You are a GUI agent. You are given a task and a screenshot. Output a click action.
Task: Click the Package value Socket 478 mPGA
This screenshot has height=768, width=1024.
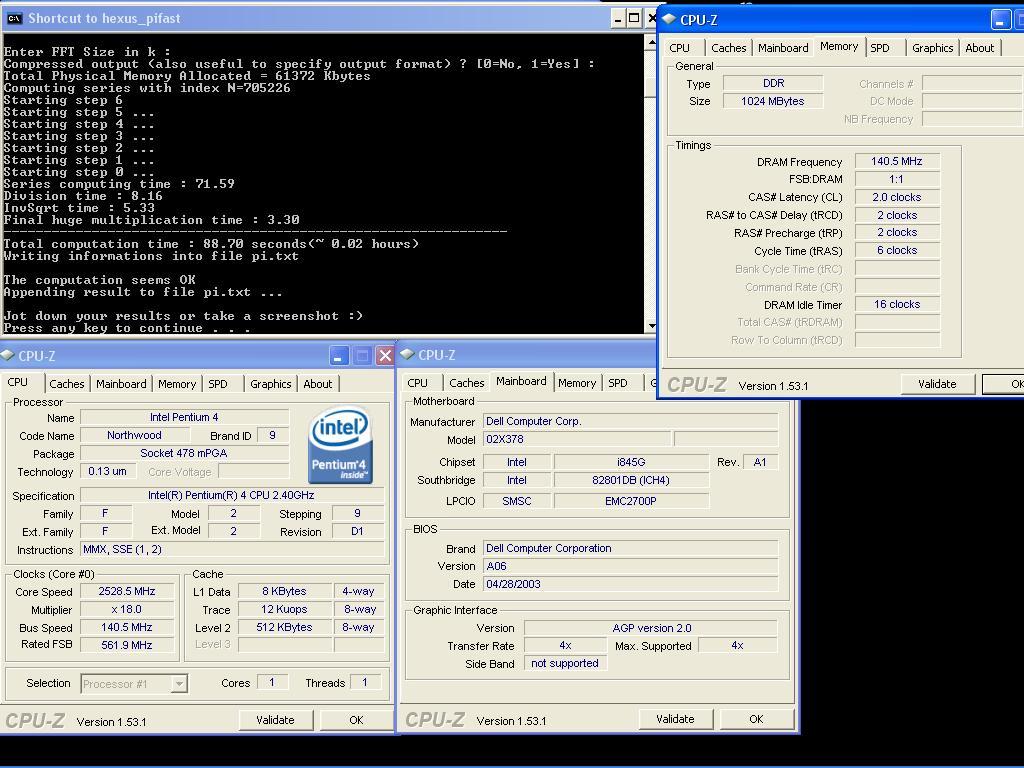184,453
